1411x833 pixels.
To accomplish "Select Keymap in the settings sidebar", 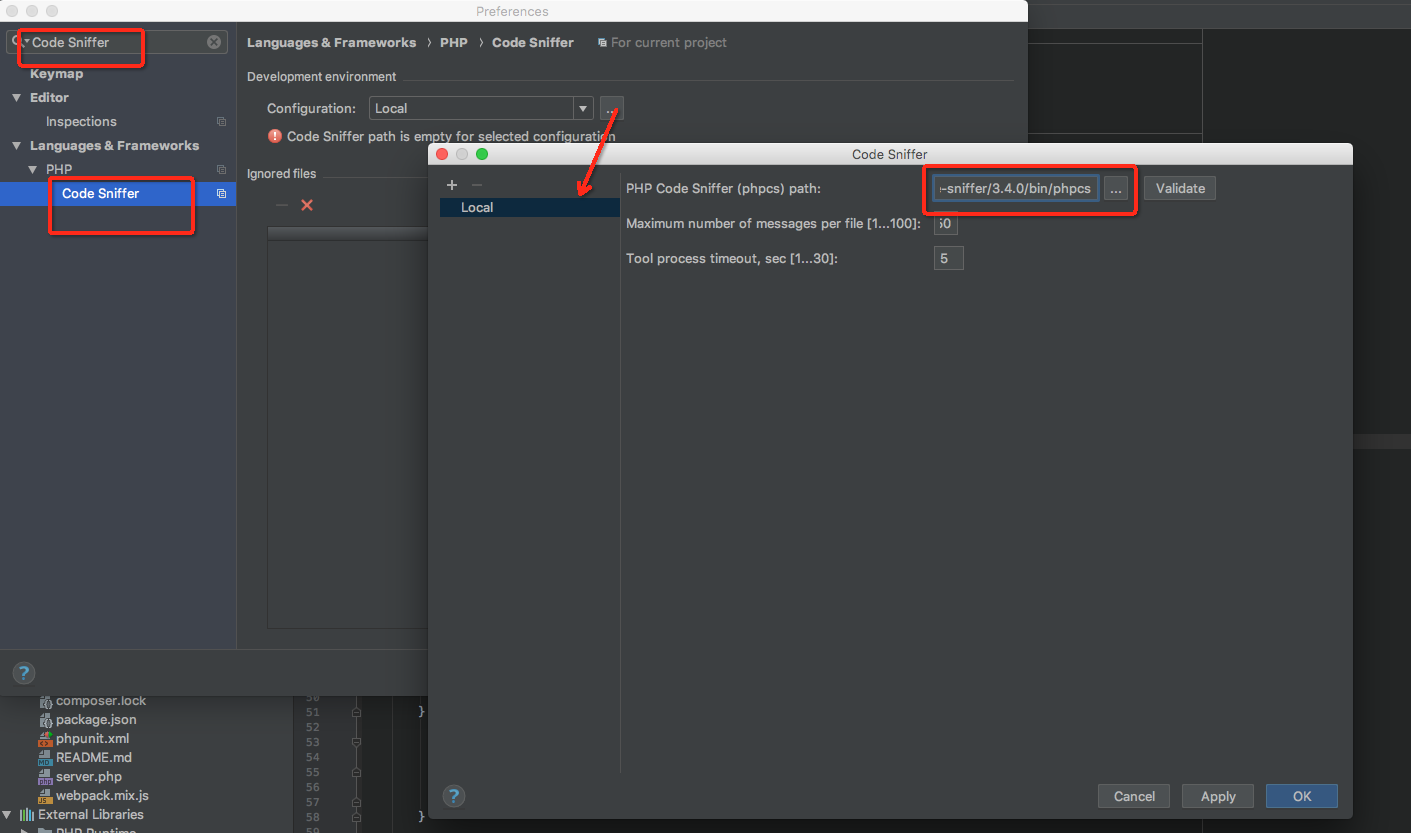I will point(56,73).
